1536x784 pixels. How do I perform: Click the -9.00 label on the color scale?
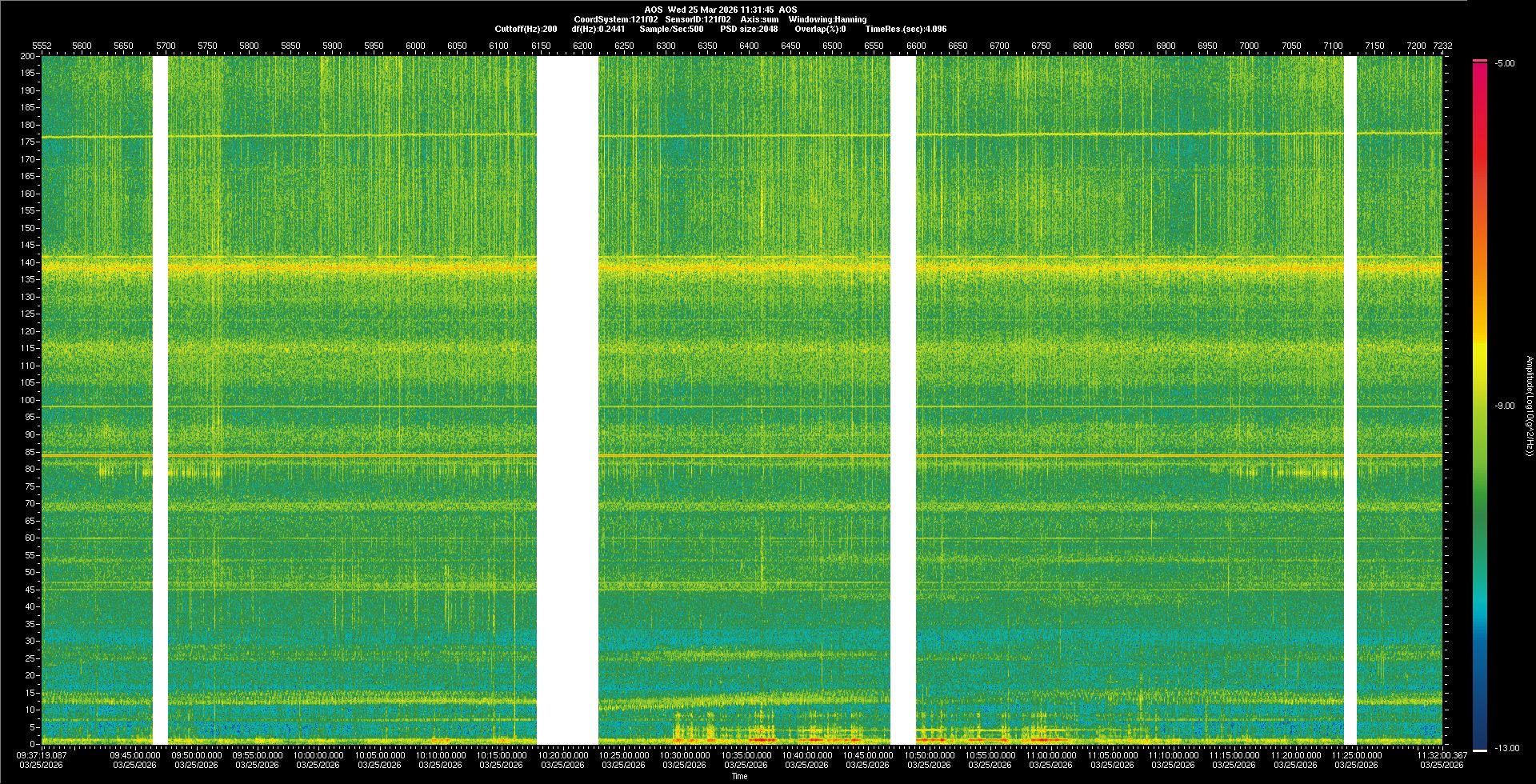1504,406
